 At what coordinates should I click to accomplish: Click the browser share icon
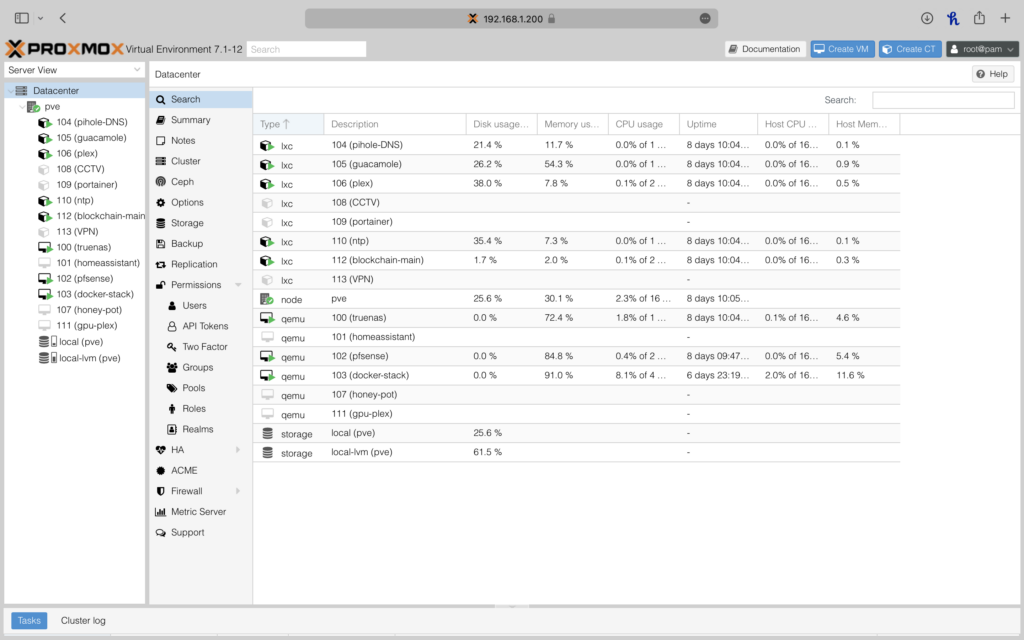pos(979,18)
